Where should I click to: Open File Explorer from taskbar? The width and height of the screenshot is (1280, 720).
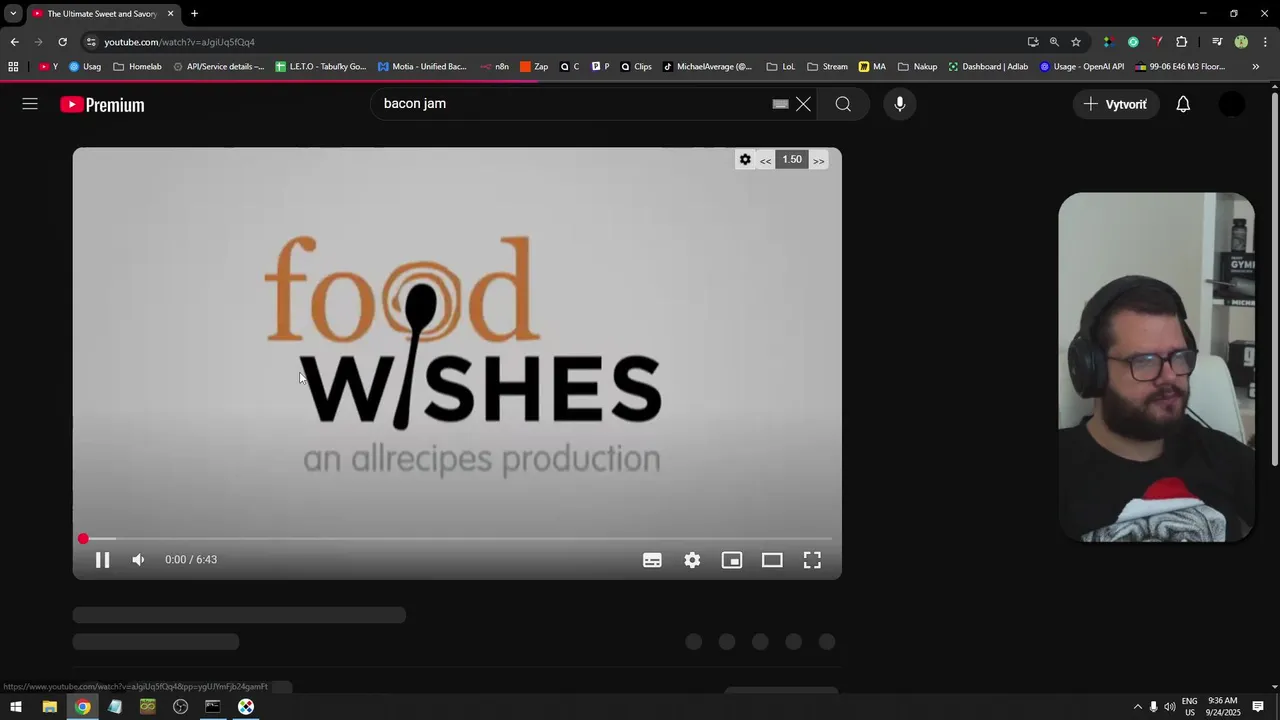coord(49,707)
